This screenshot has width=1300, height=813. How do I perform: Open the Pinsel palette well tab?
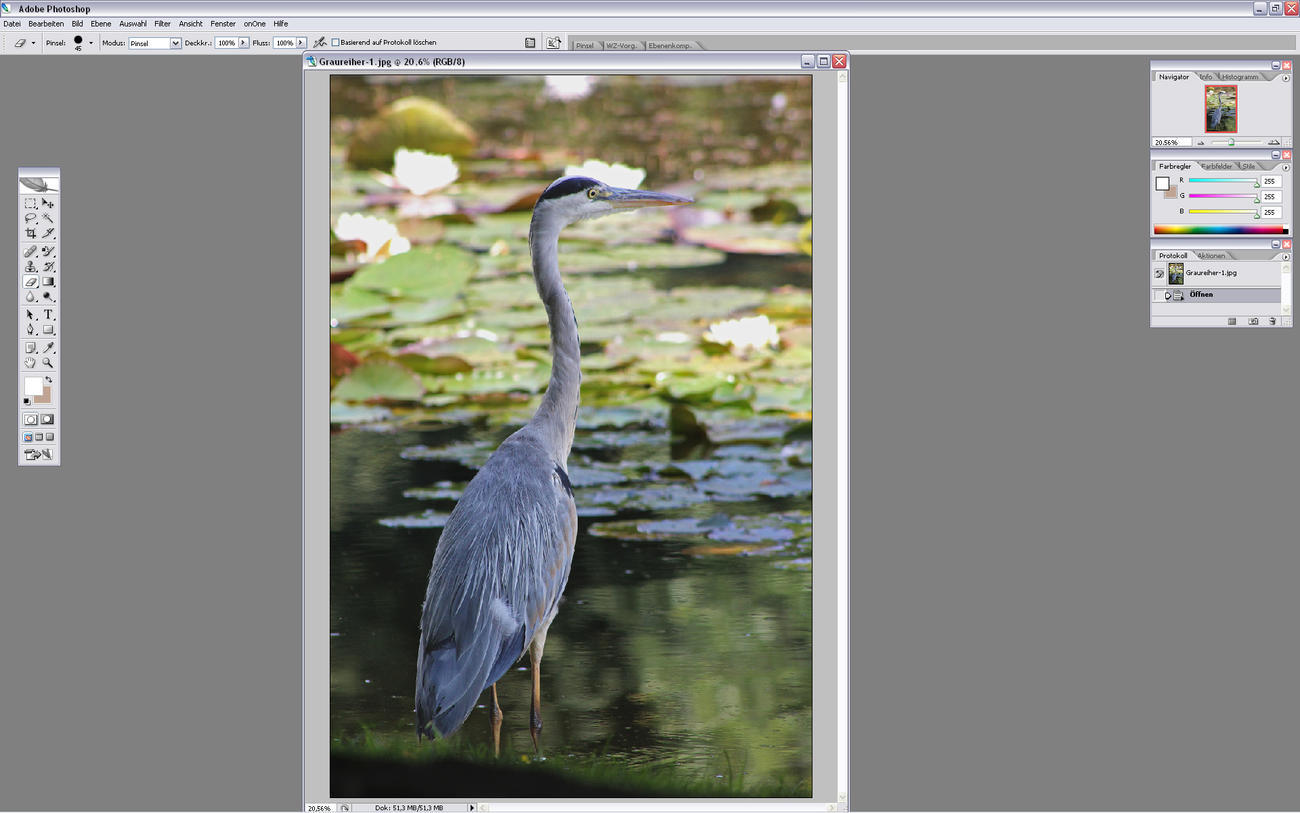click(585, 46)
